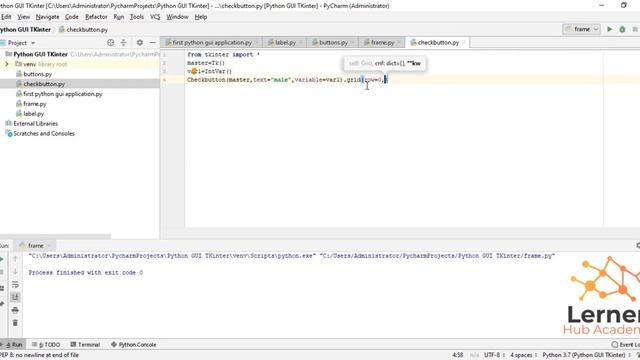Select checkbutton.py in project tree
The image size is (640, 360).
pyautogui.click(x=44, y=84)
